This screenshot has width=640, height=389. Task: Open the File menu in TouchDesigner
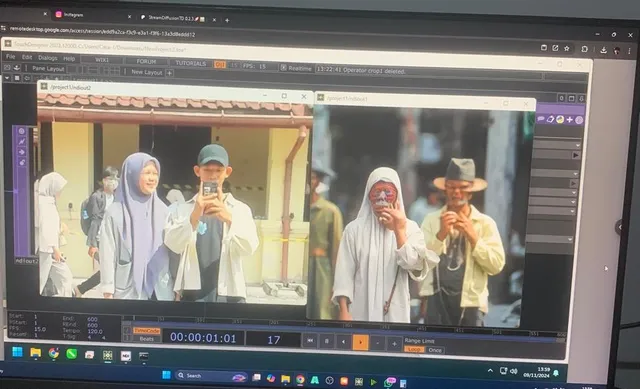coord(11,57)
